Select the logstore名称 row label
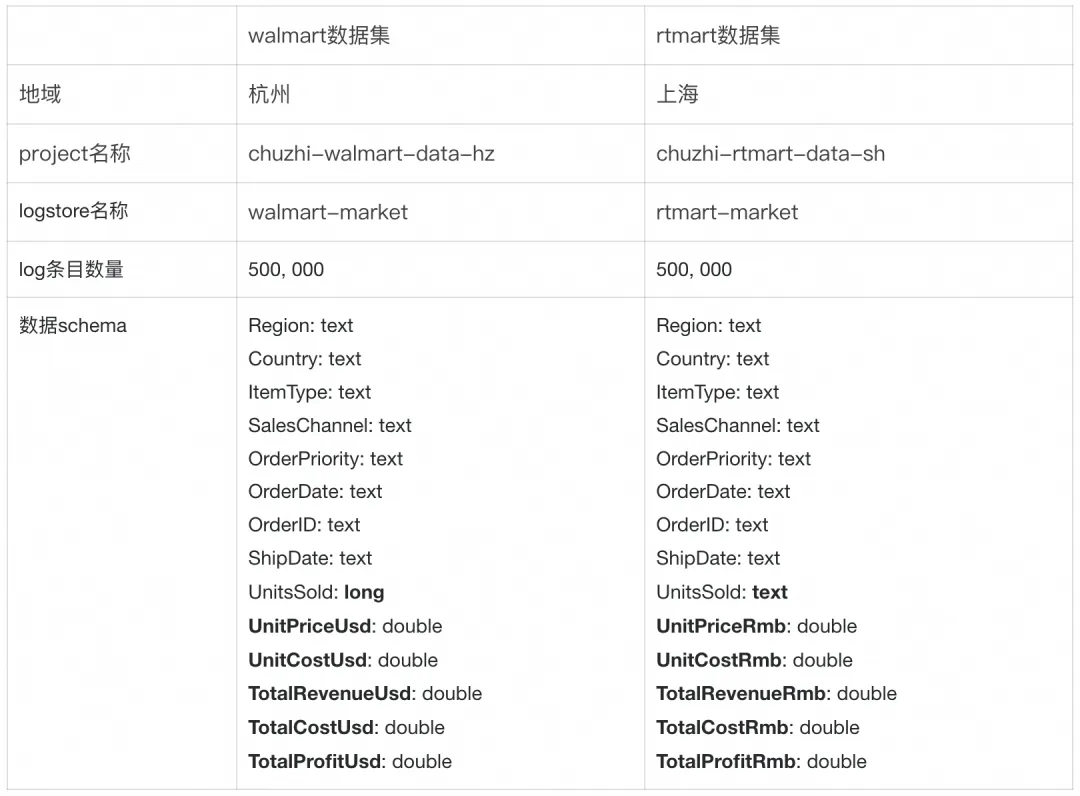The height and width of the screenshot is (796, 1080). click(73, 211)
